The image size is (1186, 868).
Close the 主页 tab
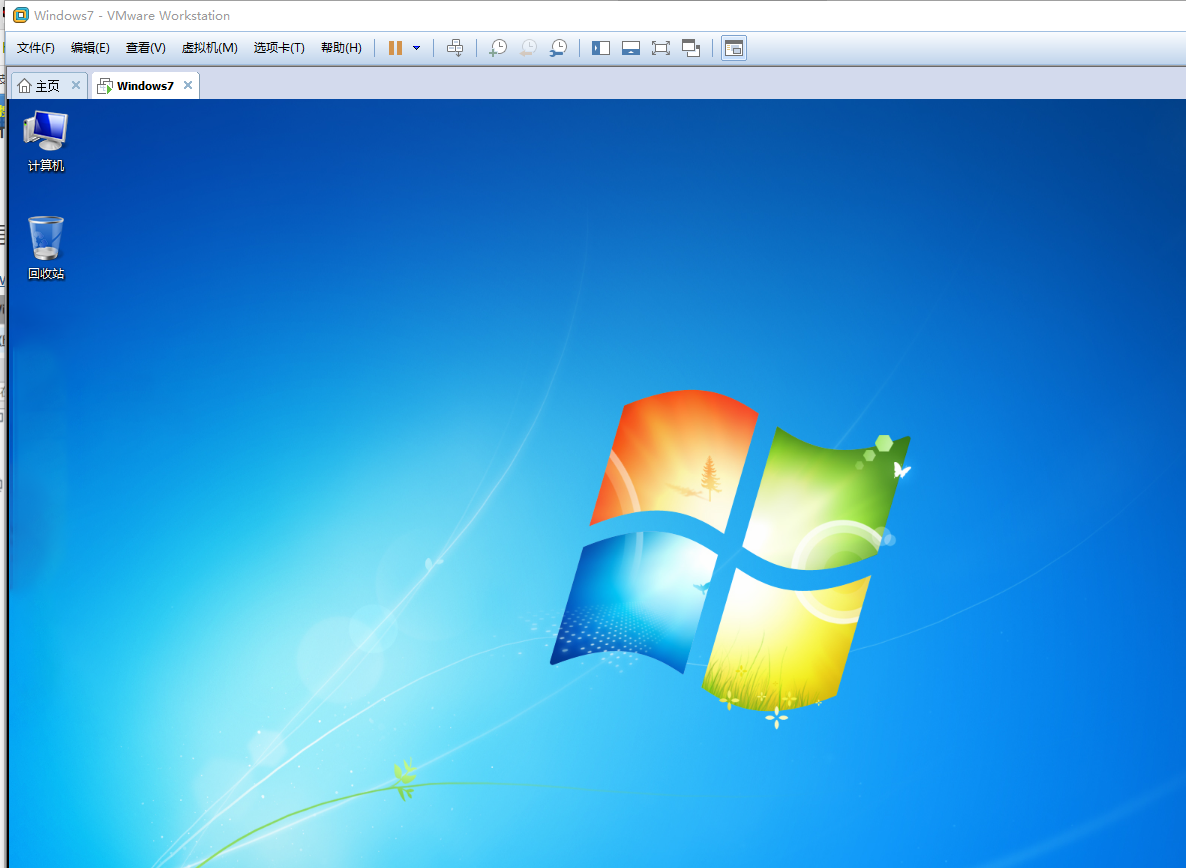(76, 85)
